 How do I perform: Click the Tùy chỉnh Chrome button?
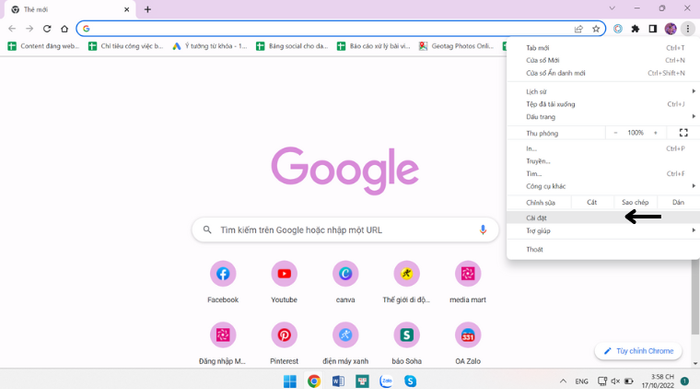click(x=638, y=351)
